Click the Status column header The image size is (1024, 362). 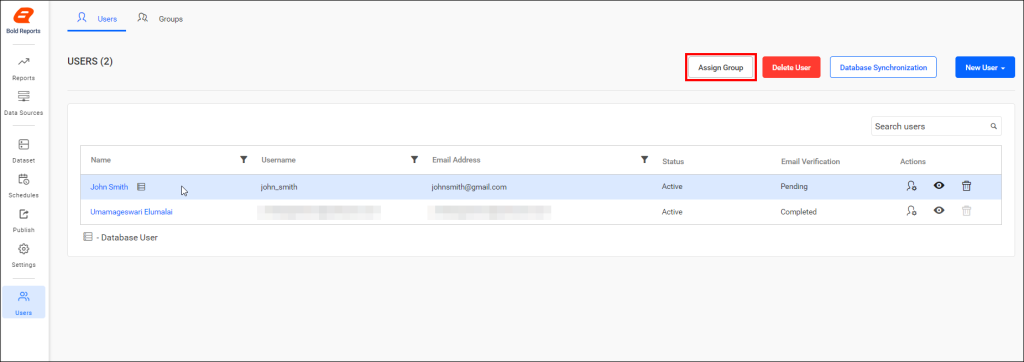point(673,161)
